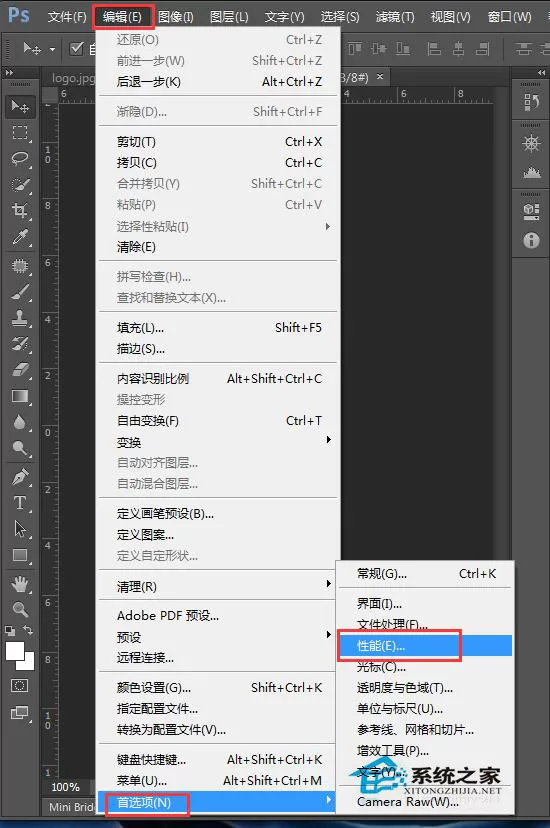Screen dimensions: 550x828
Task: Open the 图像(I) menu
Action: 176,17
